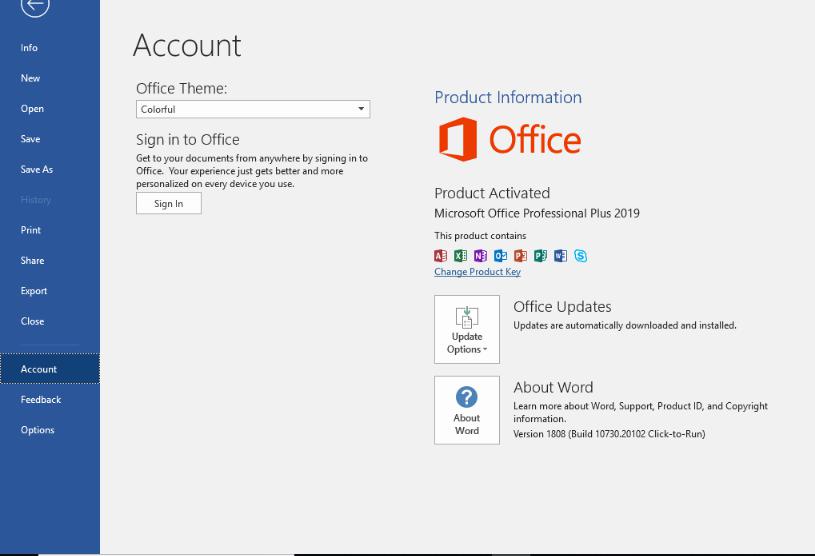
Task: Click the Skype app icon
Action: tap(581, 256)
